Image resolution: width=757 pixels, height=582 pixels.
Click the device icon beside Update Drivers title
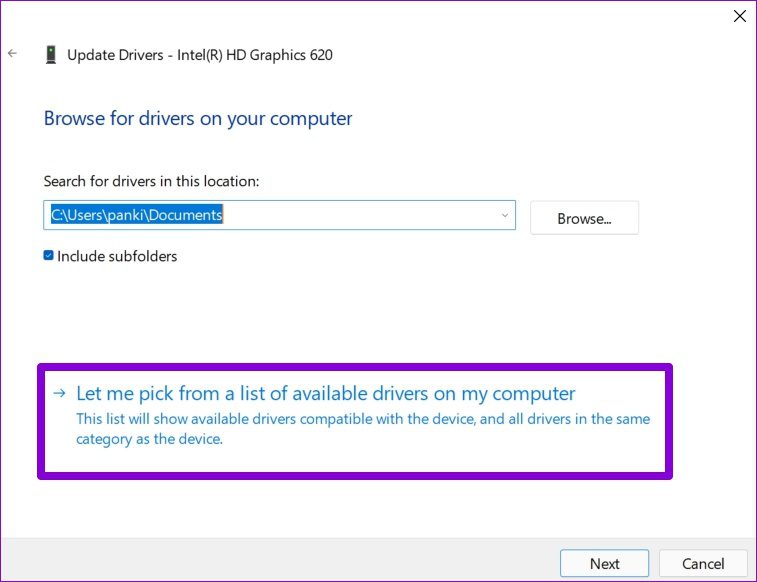tap(50, 55)
